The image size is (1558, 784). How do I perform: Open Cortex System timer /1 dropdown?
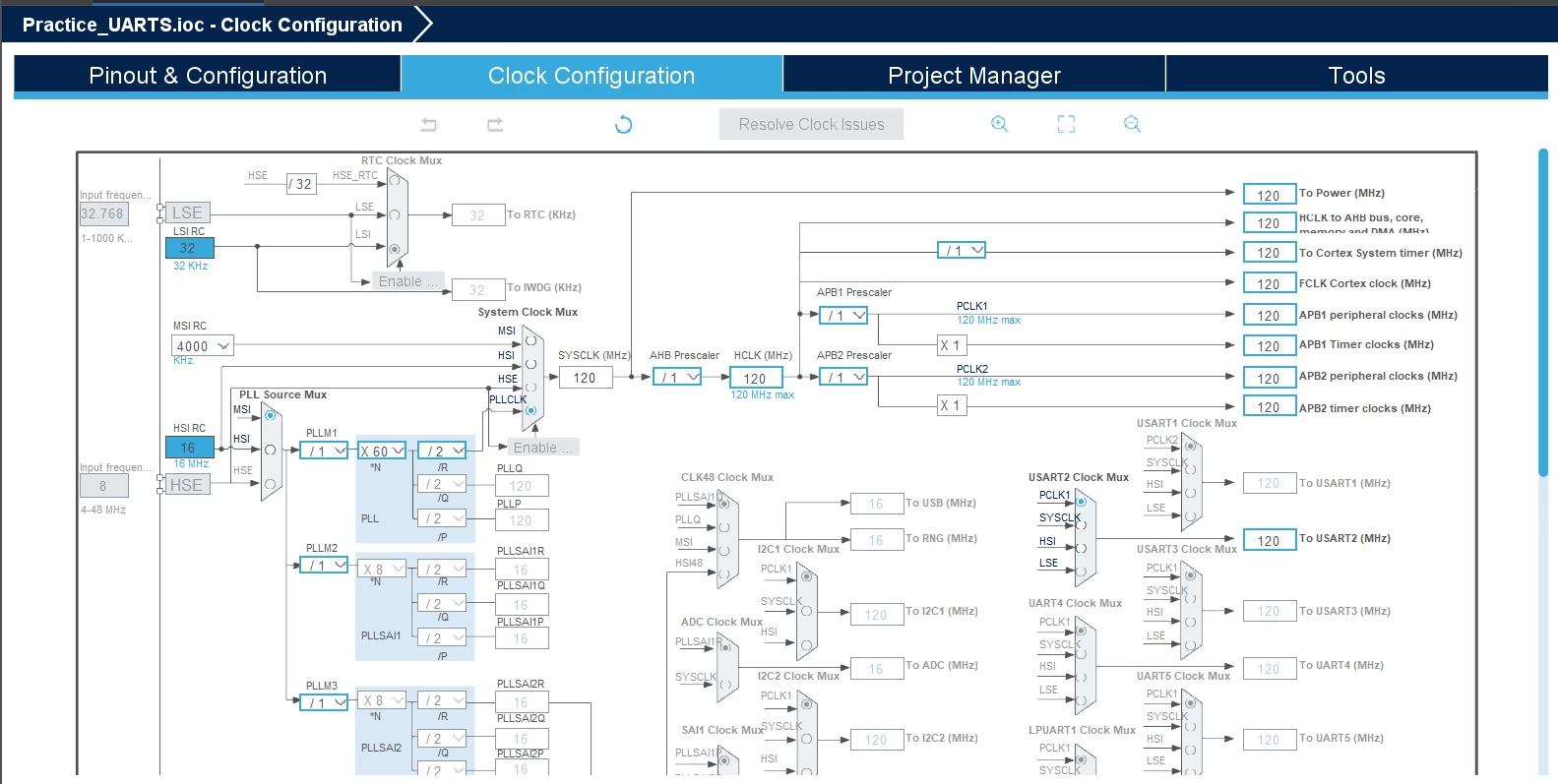(962, 250)
